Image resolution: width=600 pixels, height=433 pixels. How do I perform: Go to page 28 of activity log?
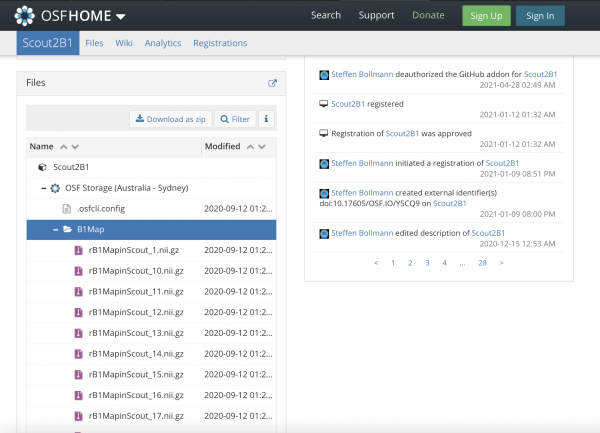[x=481, y=263]
